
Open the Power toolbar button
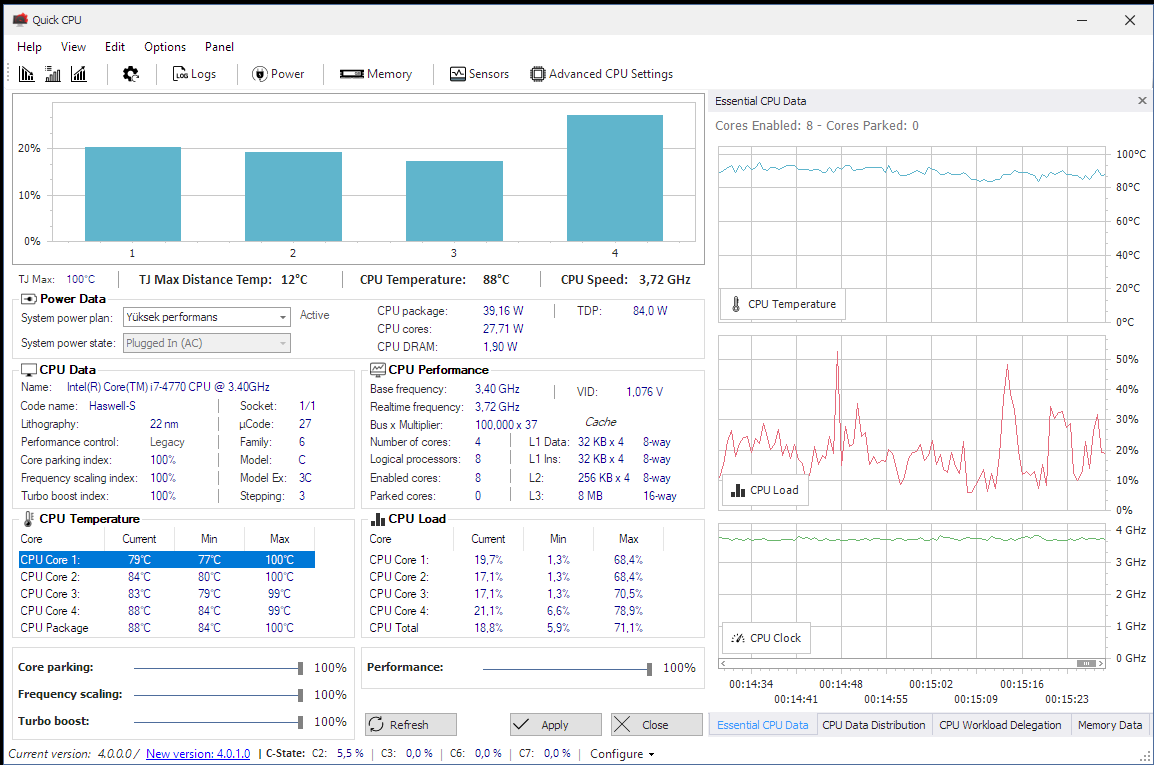278,74
